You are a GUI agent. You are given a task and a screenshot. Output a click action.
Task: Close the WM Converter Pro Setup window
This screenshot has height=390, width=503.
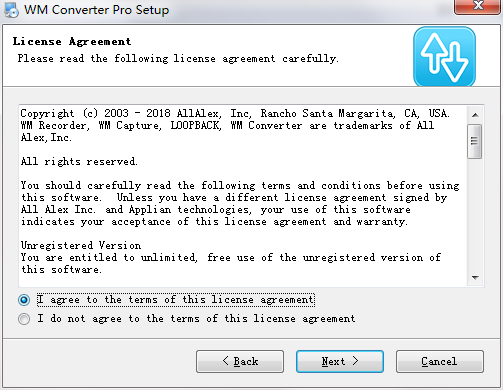click(478, 6)
